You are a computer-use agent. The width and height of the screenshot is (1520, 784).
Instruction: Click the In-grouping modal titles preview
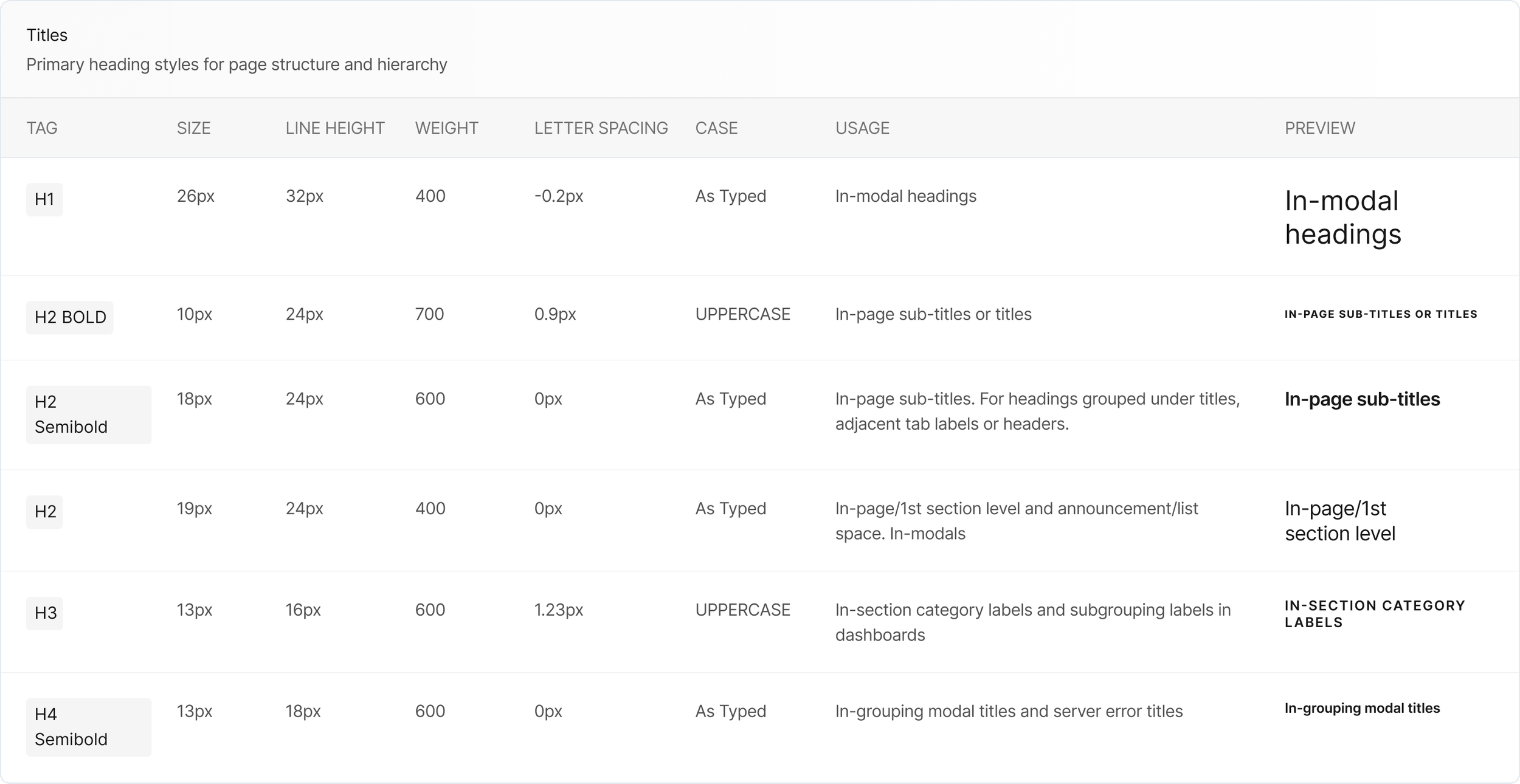pyautogui.click(x=1362, y=709)
